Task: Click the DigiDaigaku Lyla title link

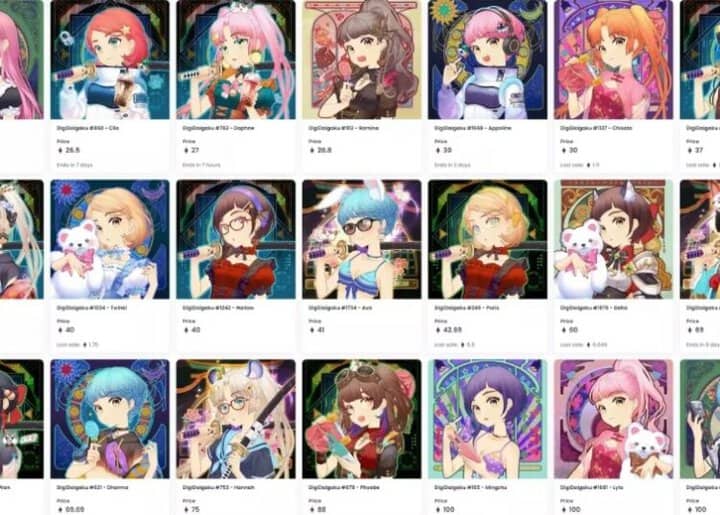Action: [x=589, y=487]
